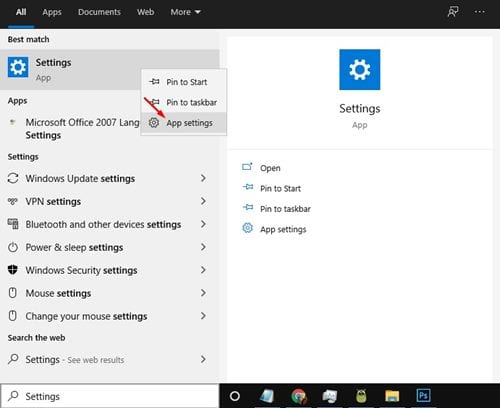Expand Power & sleep settings arrow
The height and width of the screenshot is (408, 500).
click(203, 247)
